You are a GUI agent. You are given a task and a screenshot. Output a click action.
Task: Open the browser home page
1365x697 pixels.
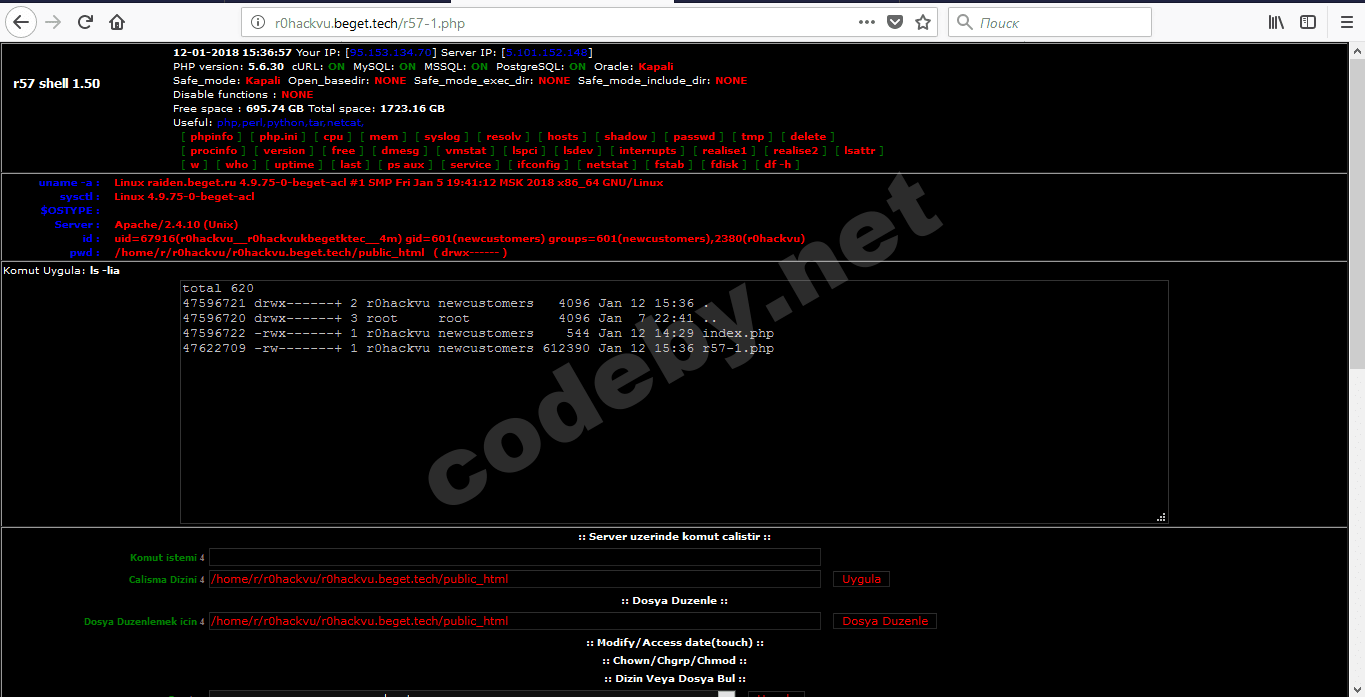coord(117,22)
